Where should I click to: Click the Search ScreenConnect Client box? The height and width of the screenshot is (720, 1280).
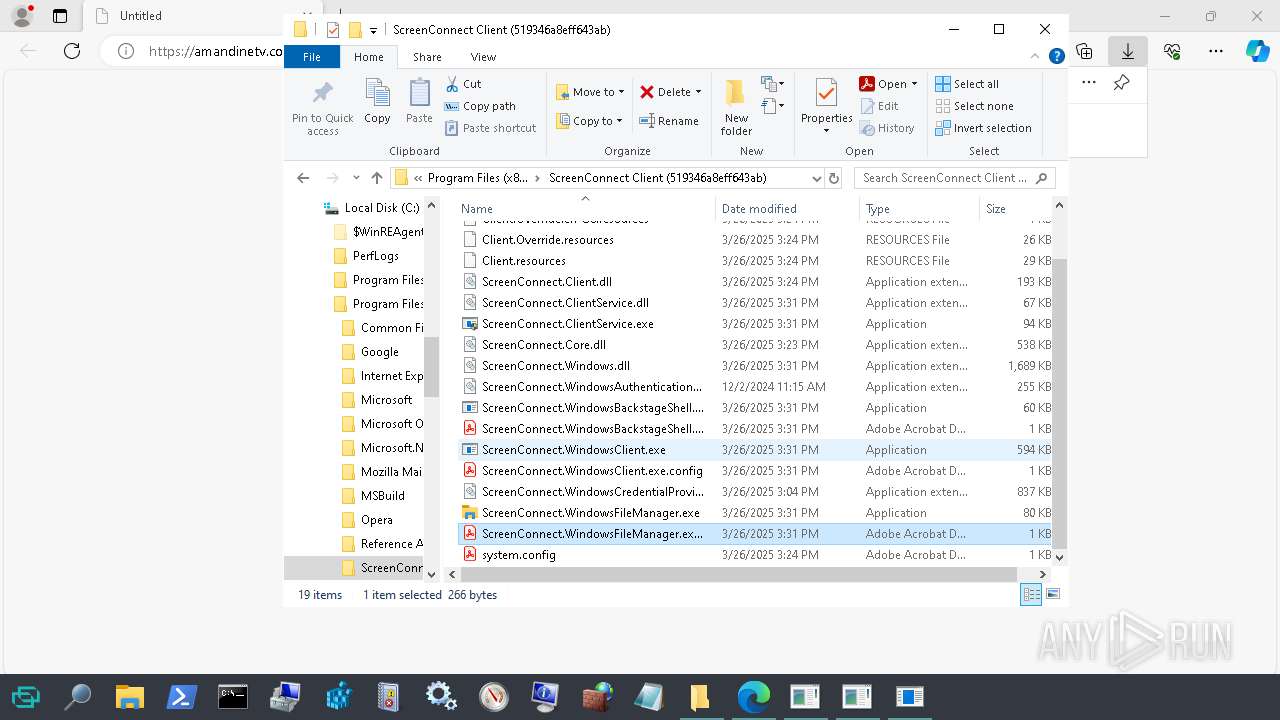click(955, 178)
